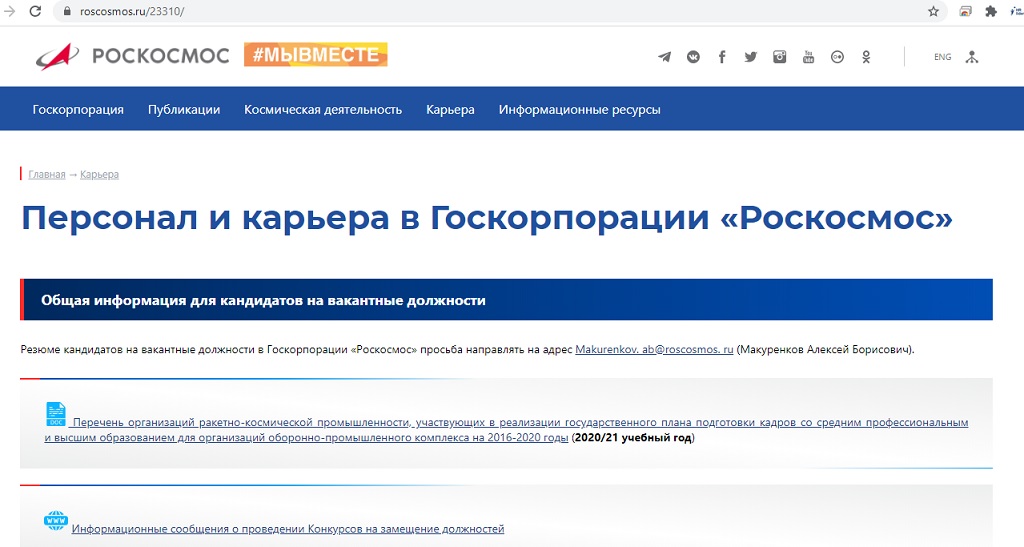Image resolution: width=1024 pixels, height=547 pixels.
Task: Open the browser cast/media icon beside star
Action: click(x=965, y=11)
